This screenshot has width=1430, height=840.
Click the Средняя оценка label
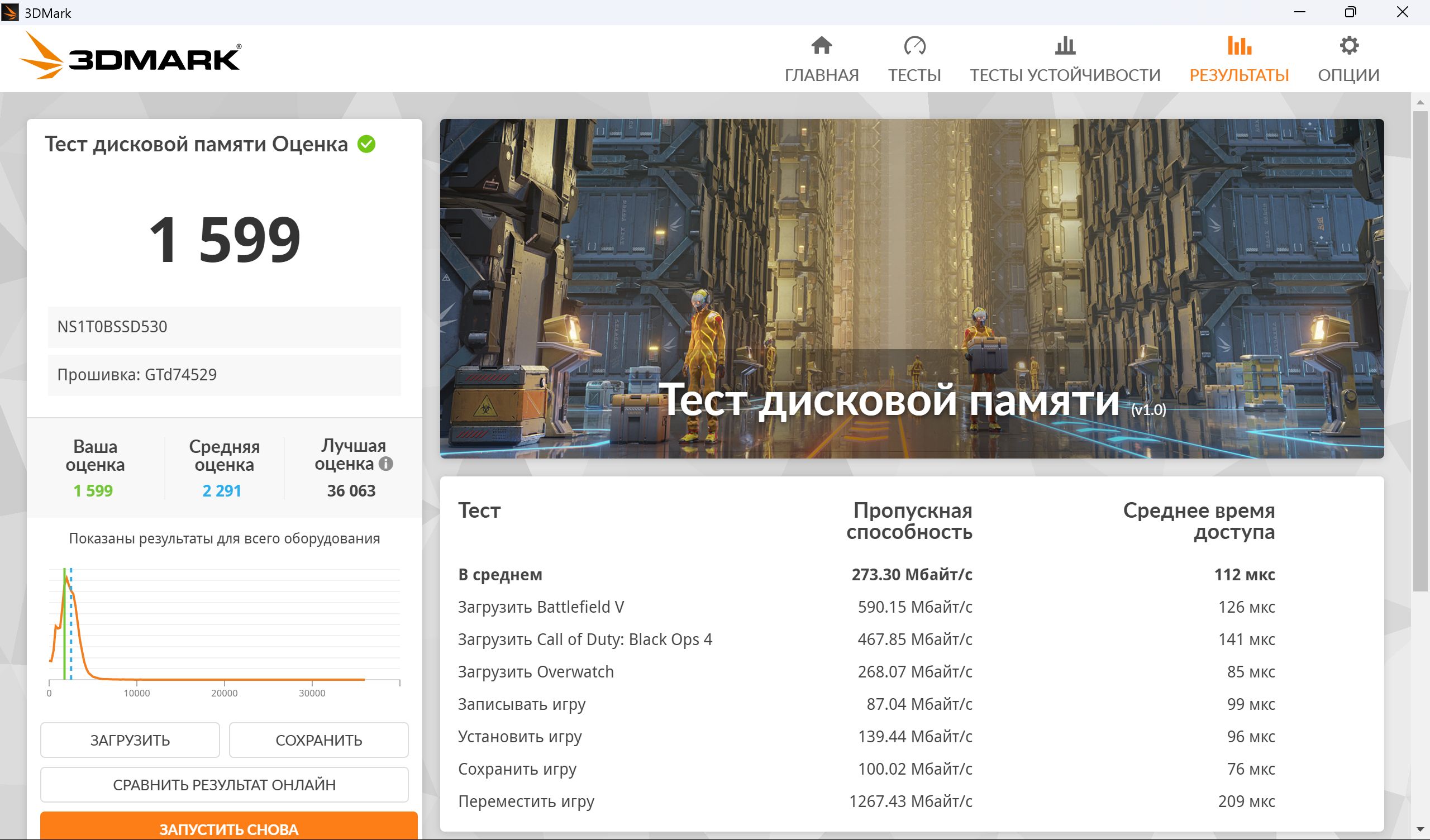(224, 455)
